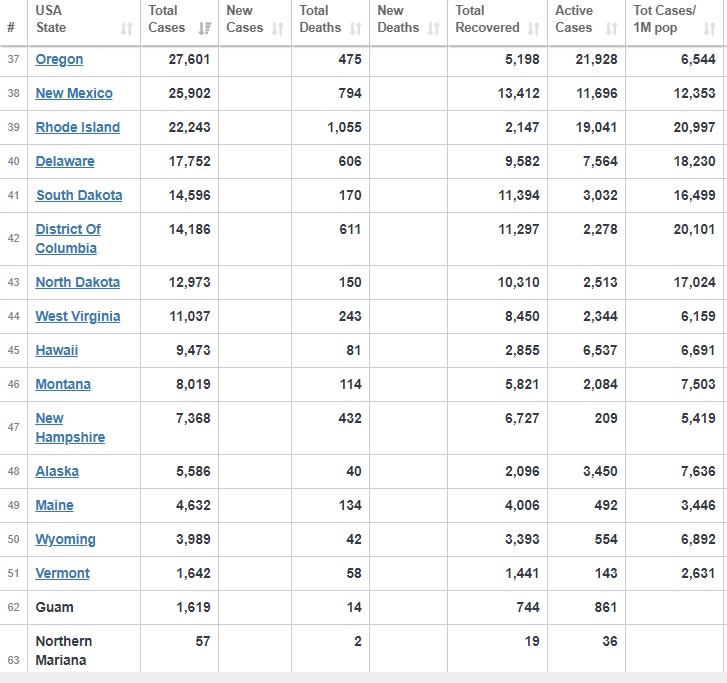Open South Dakota details
The image size is (727, 683).
[79, 195]
